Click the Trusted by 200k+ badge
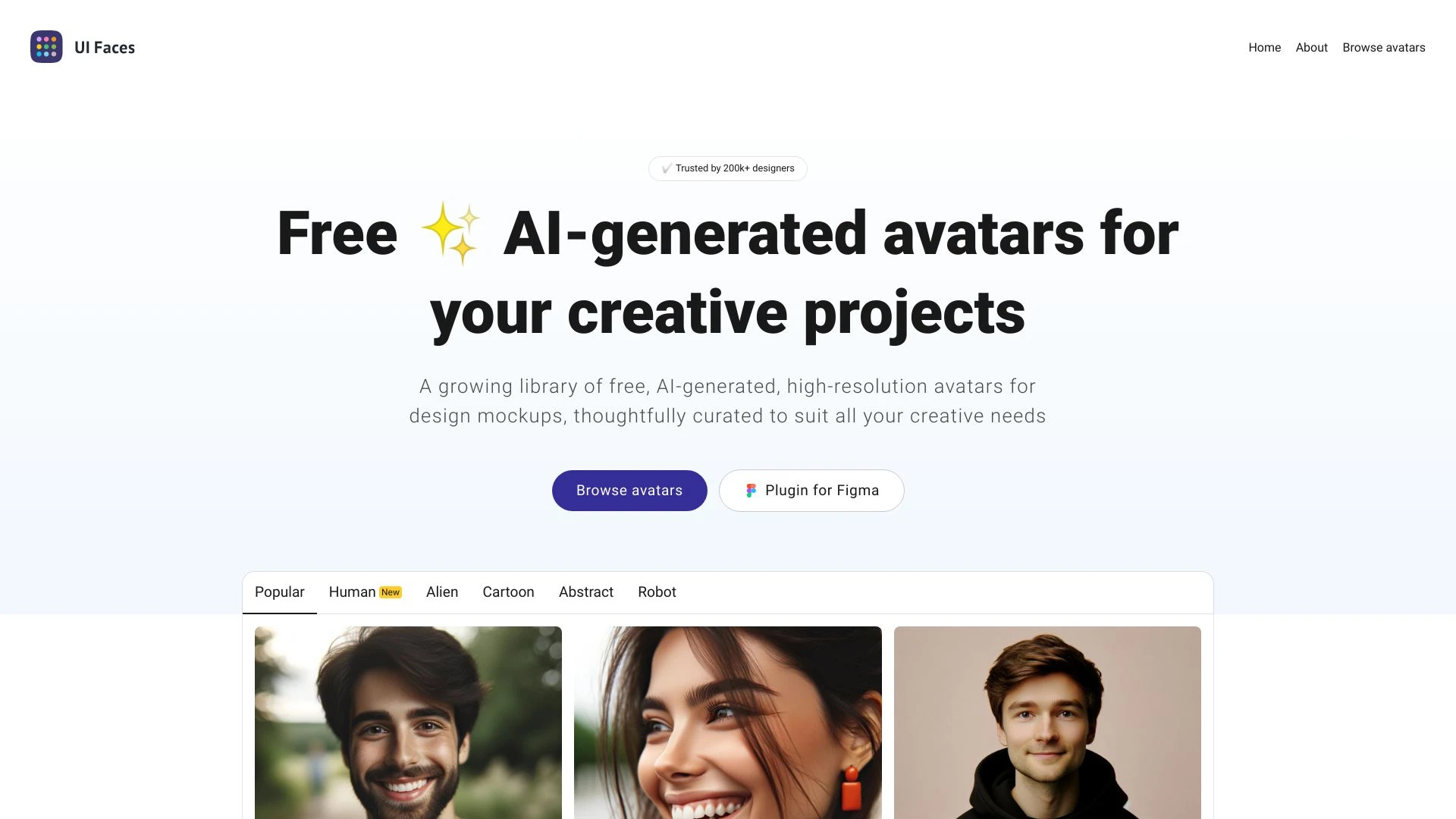1456x819 pixels. (727, 167)
